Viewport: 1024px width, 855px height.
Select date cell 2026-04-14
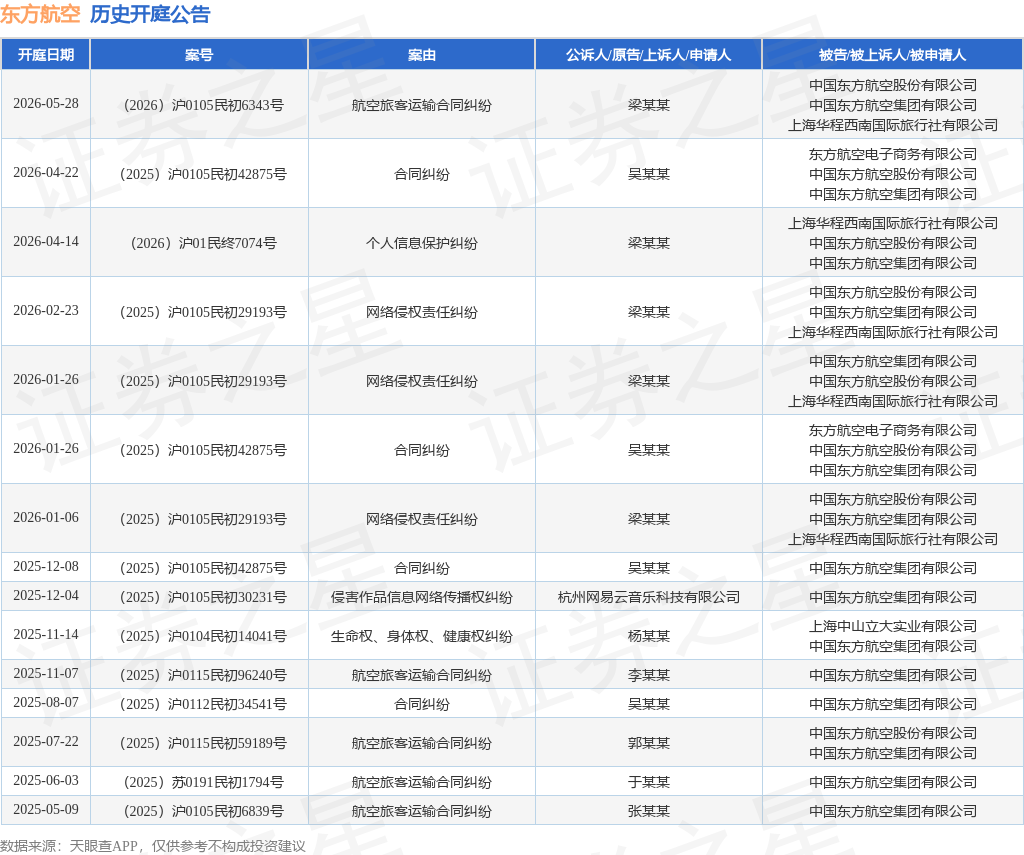46,242
